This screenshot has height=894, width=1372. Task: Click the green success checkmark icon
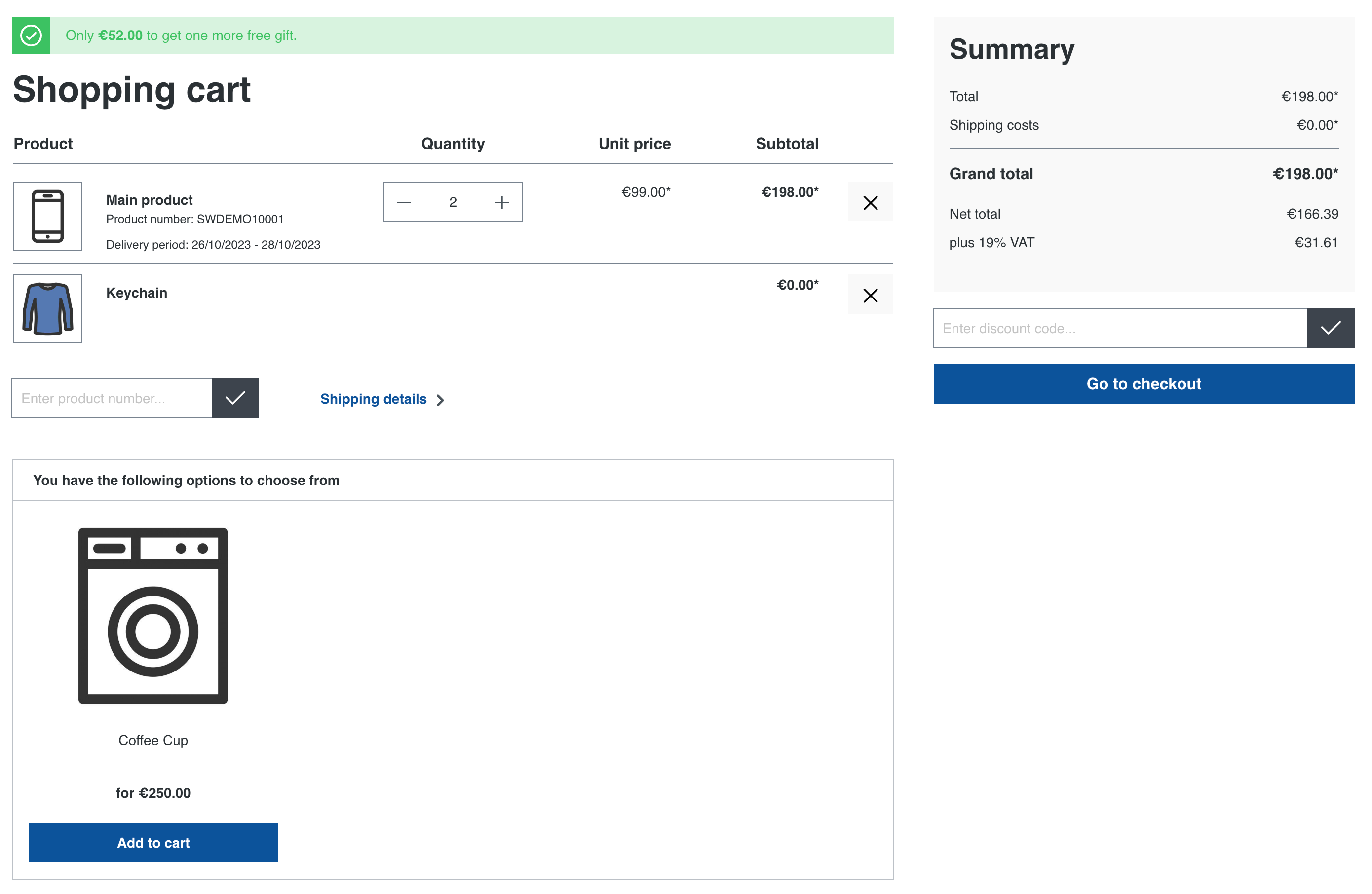coord(31,36)
